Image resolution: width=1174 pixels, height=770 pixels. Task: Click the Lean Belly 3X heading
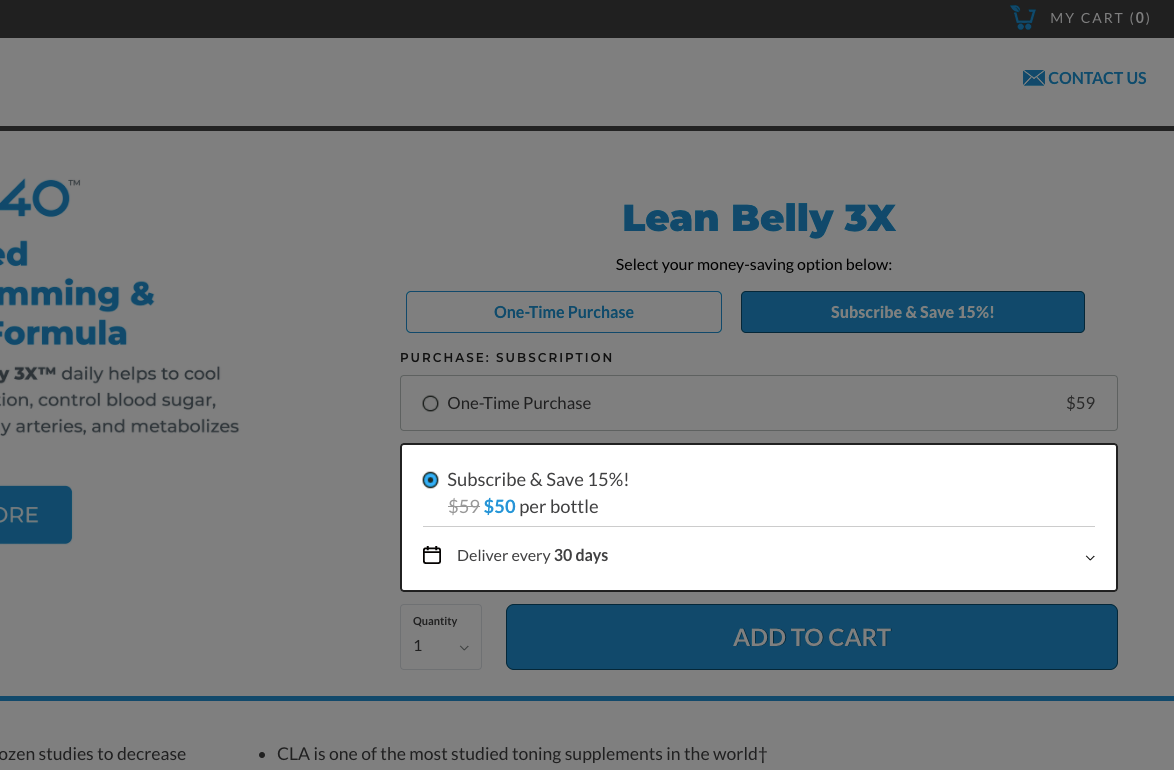point(758,218)
